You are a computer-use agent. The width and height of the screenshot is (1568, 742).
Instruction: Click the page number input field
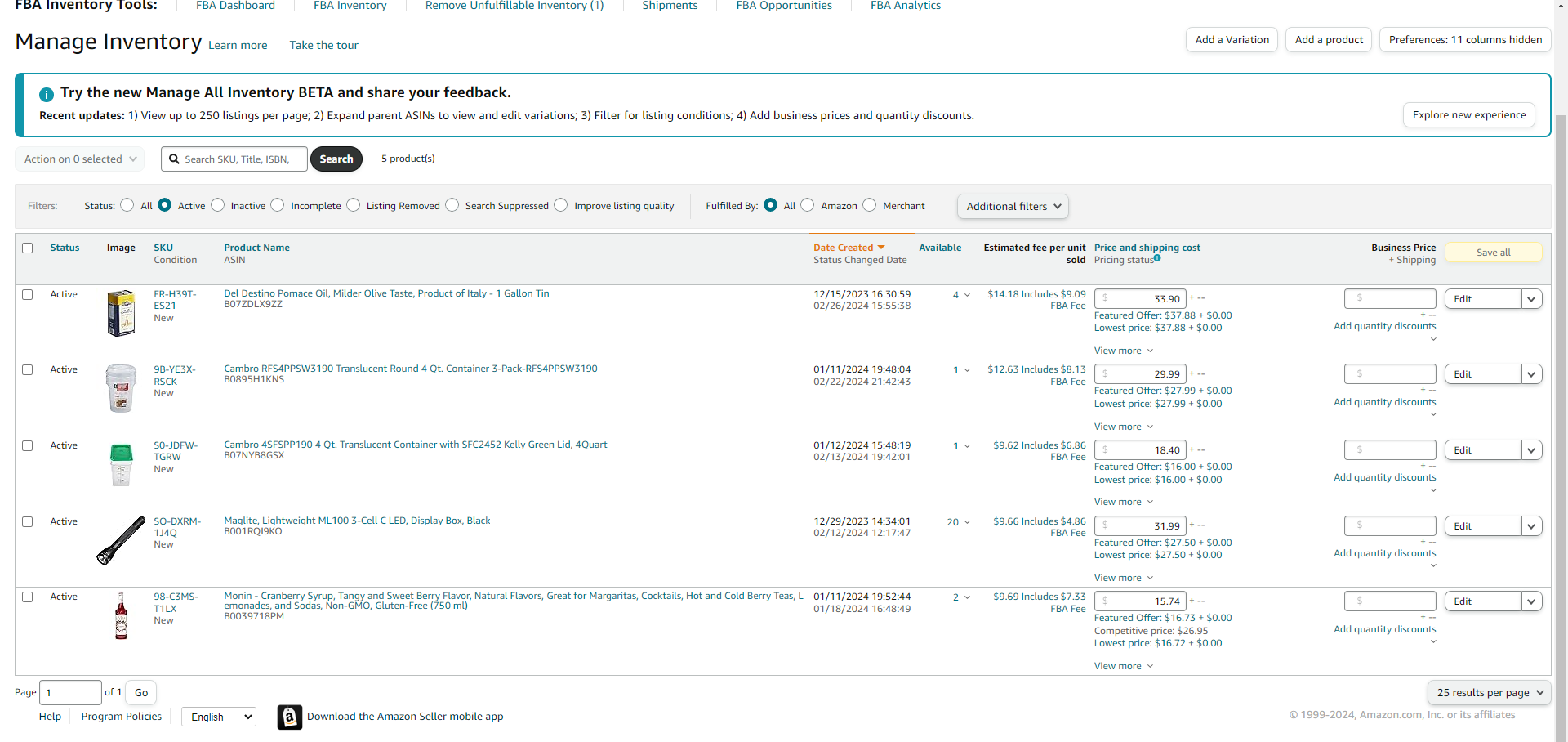point(71,693)
